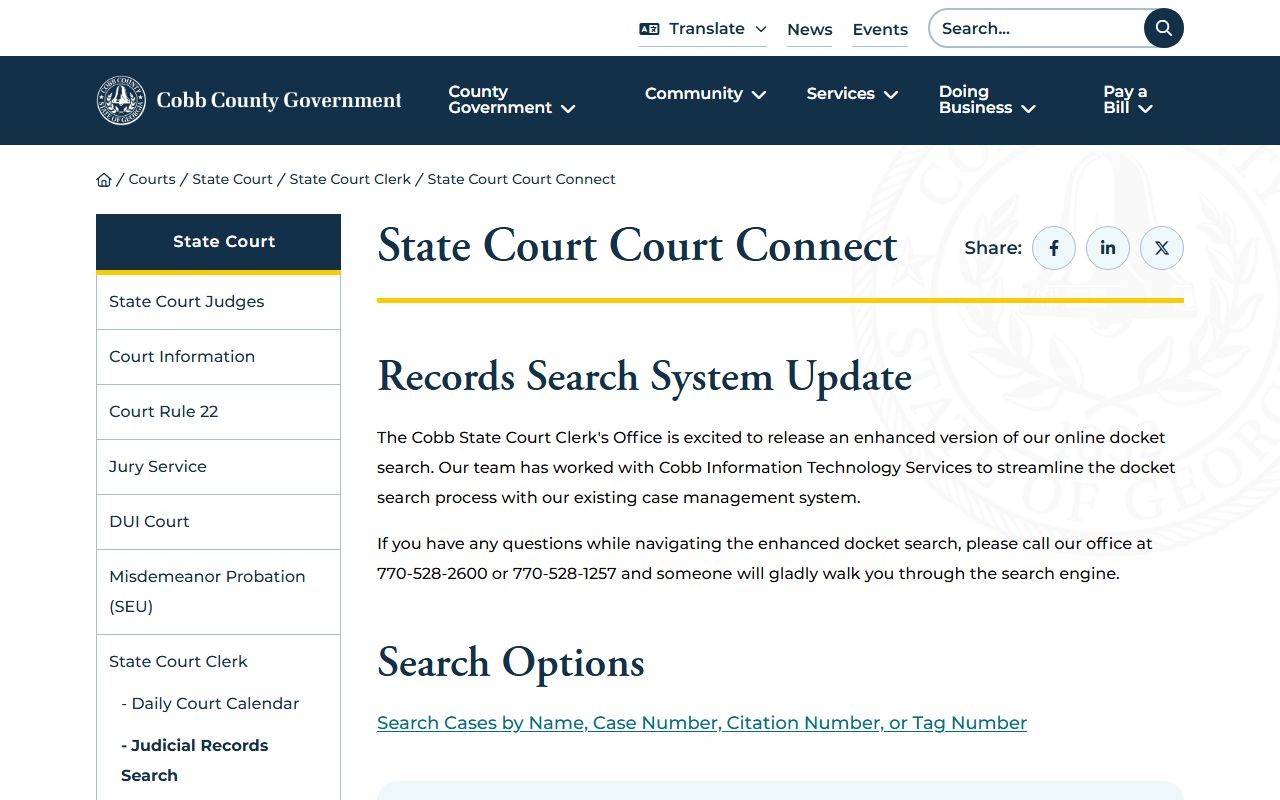1280x800 pixels.
Task: Select DUI Court in sidebar
Action: click(218, 522)
